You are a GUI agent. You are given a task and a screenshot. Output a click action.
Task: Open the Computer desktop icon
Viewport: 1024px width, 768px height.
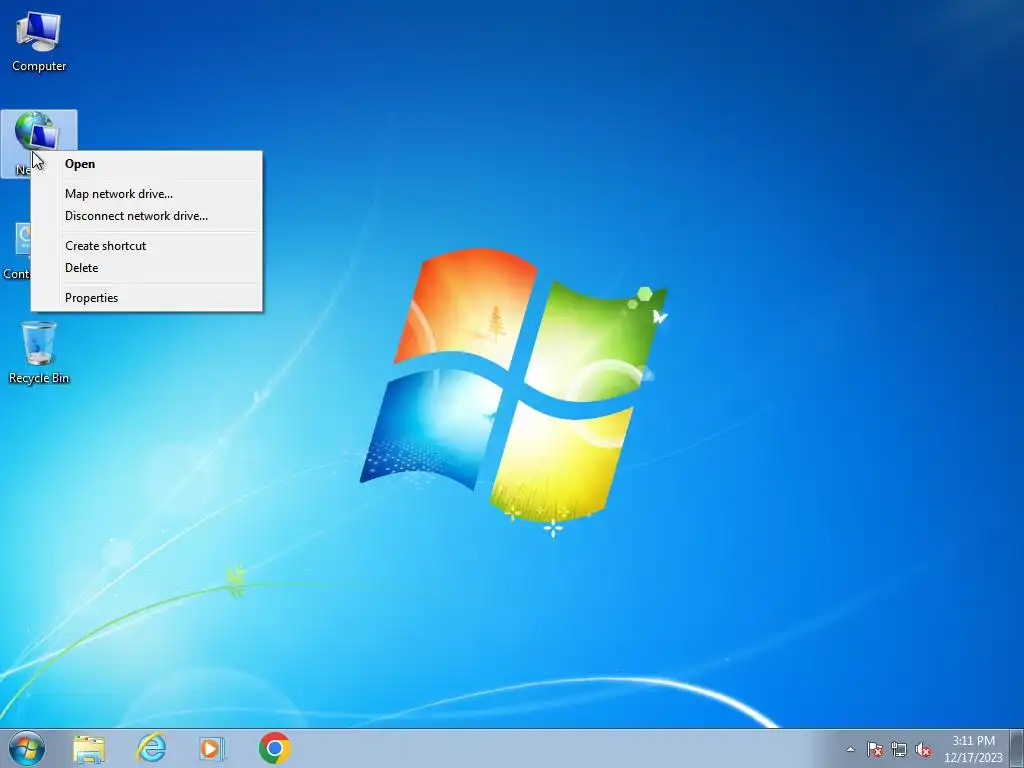tap(39, 40)
